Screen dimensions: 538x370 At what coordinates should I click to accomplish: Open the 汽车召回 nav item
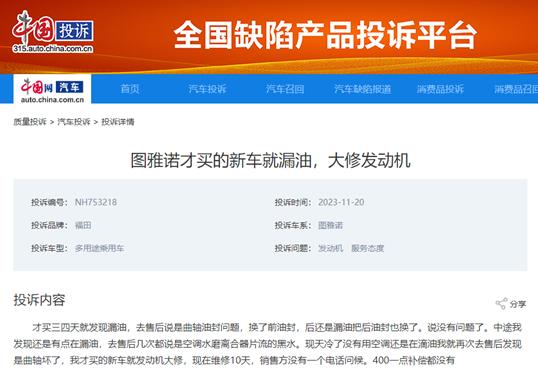285,89
